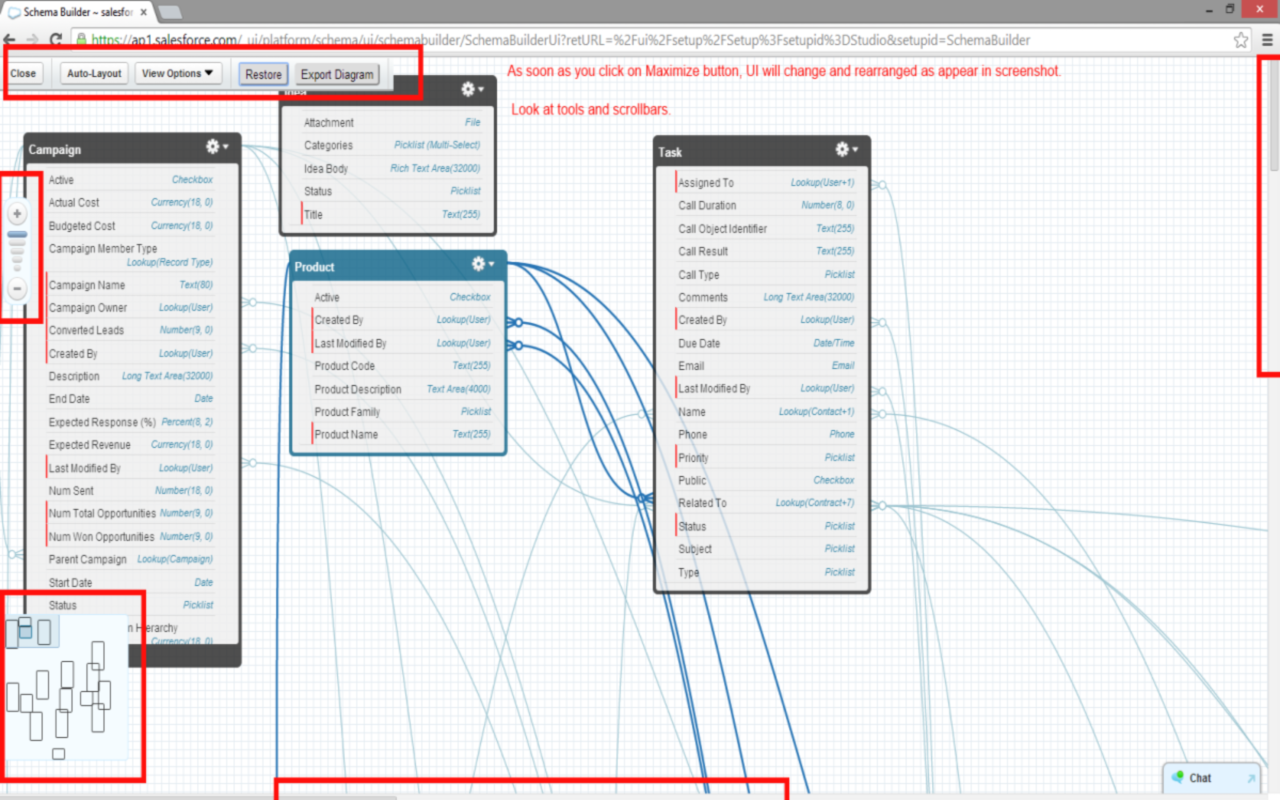Select Actual Cost field in Campaign

[x=131, y=202]
